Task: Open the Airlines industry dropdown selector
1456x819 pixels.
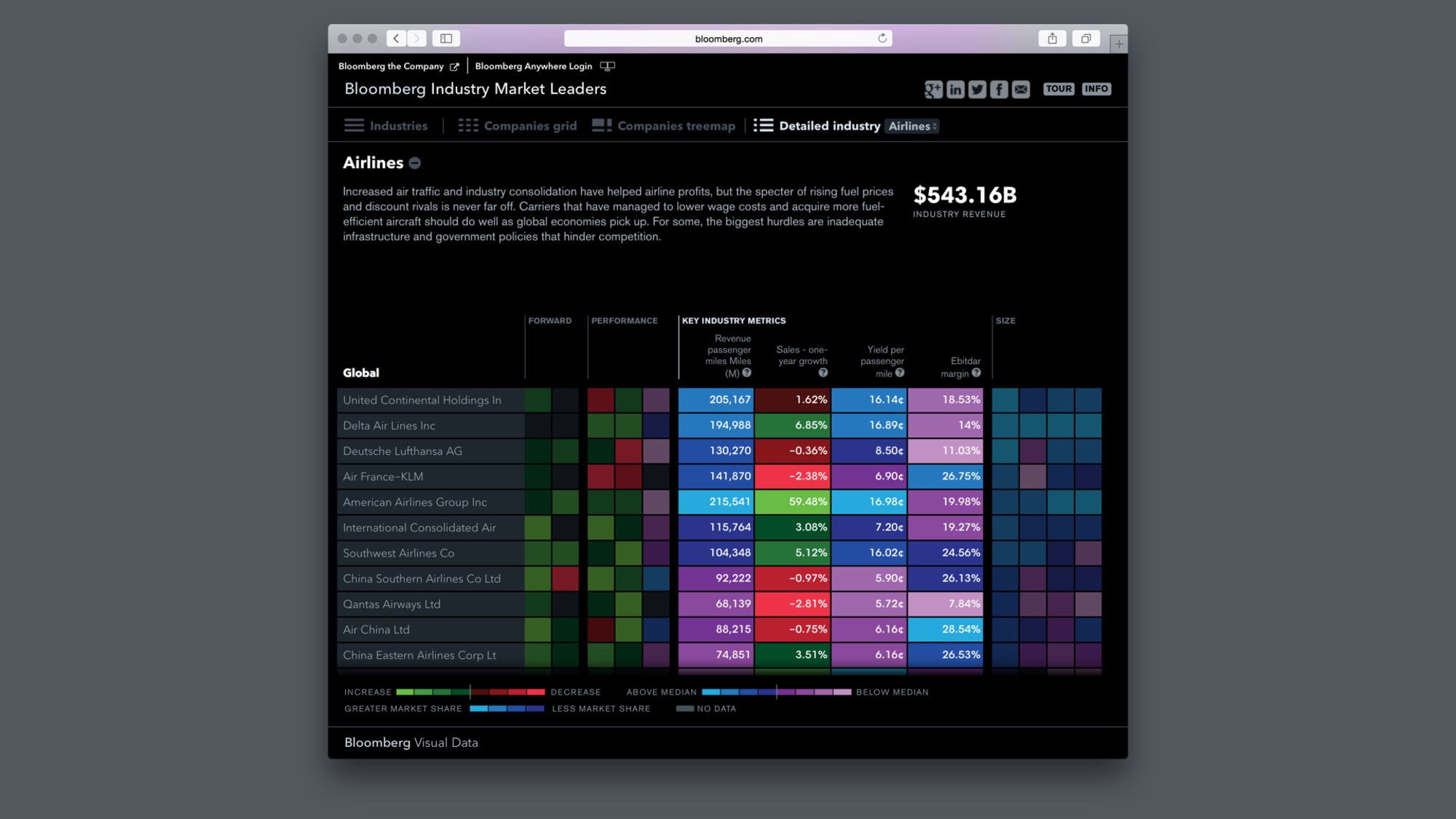Action: 912,126
